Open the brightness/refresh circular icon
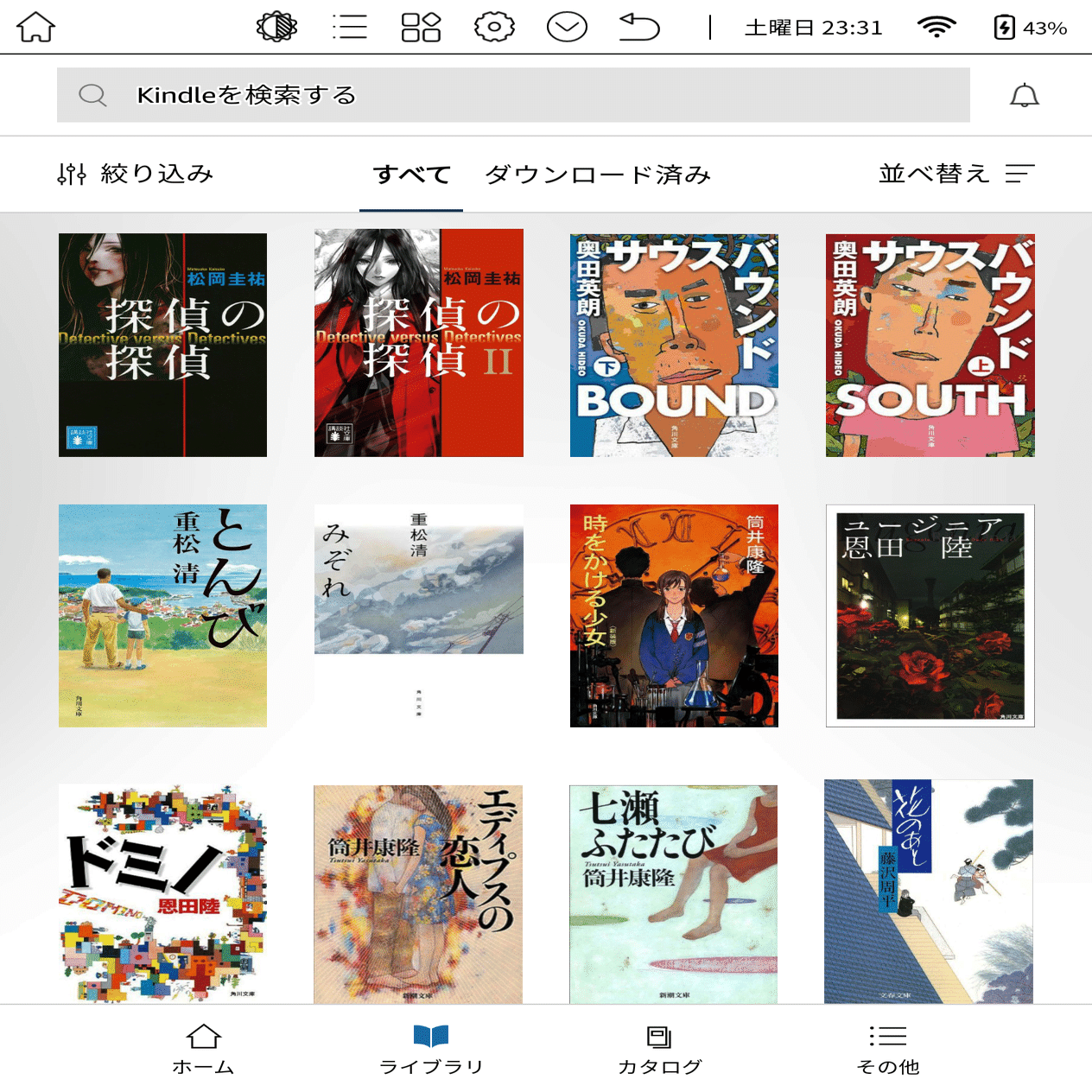 click(x=277, y=27)
